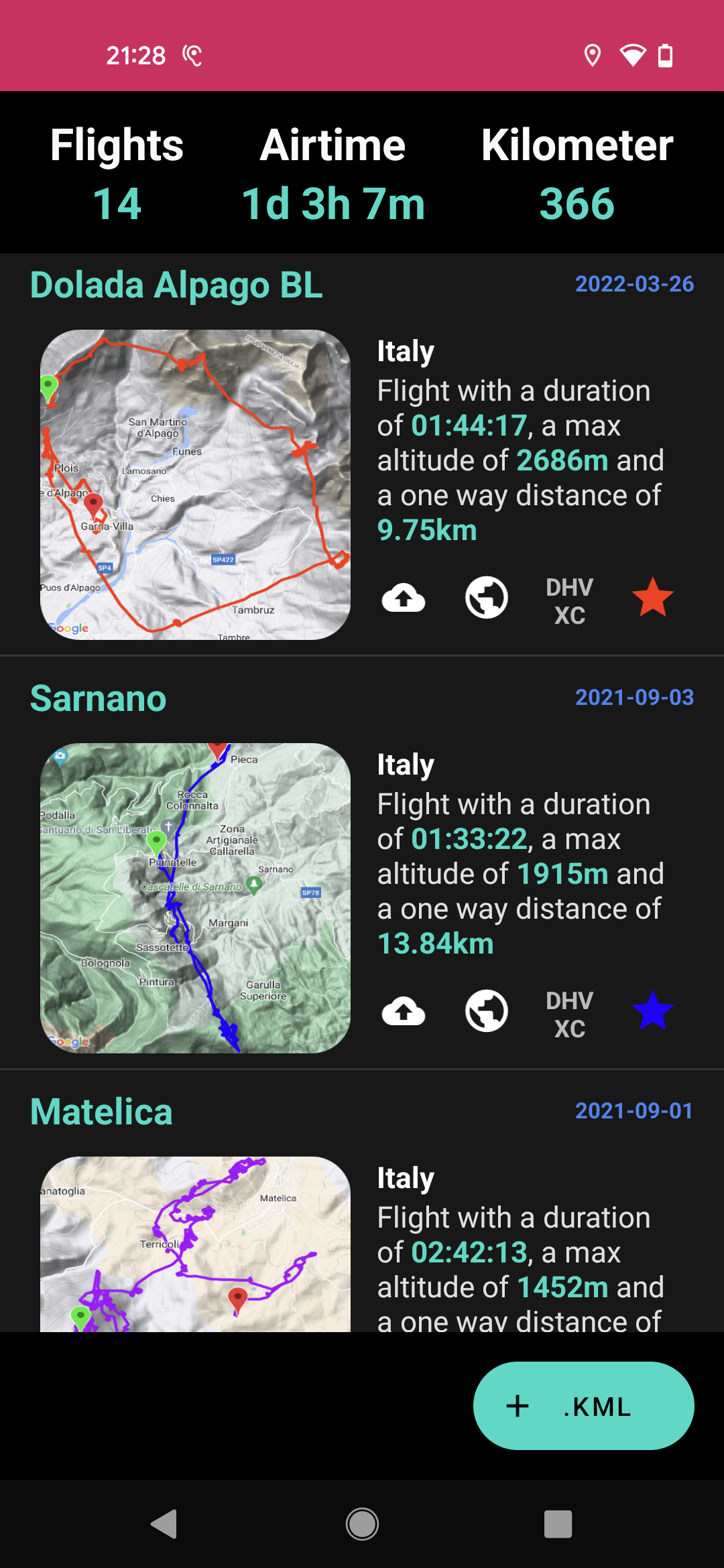The image size is (724, 1568).
Task: Tap the upload cloud icon for Dolada flight
Action: (x=404, y=597)
